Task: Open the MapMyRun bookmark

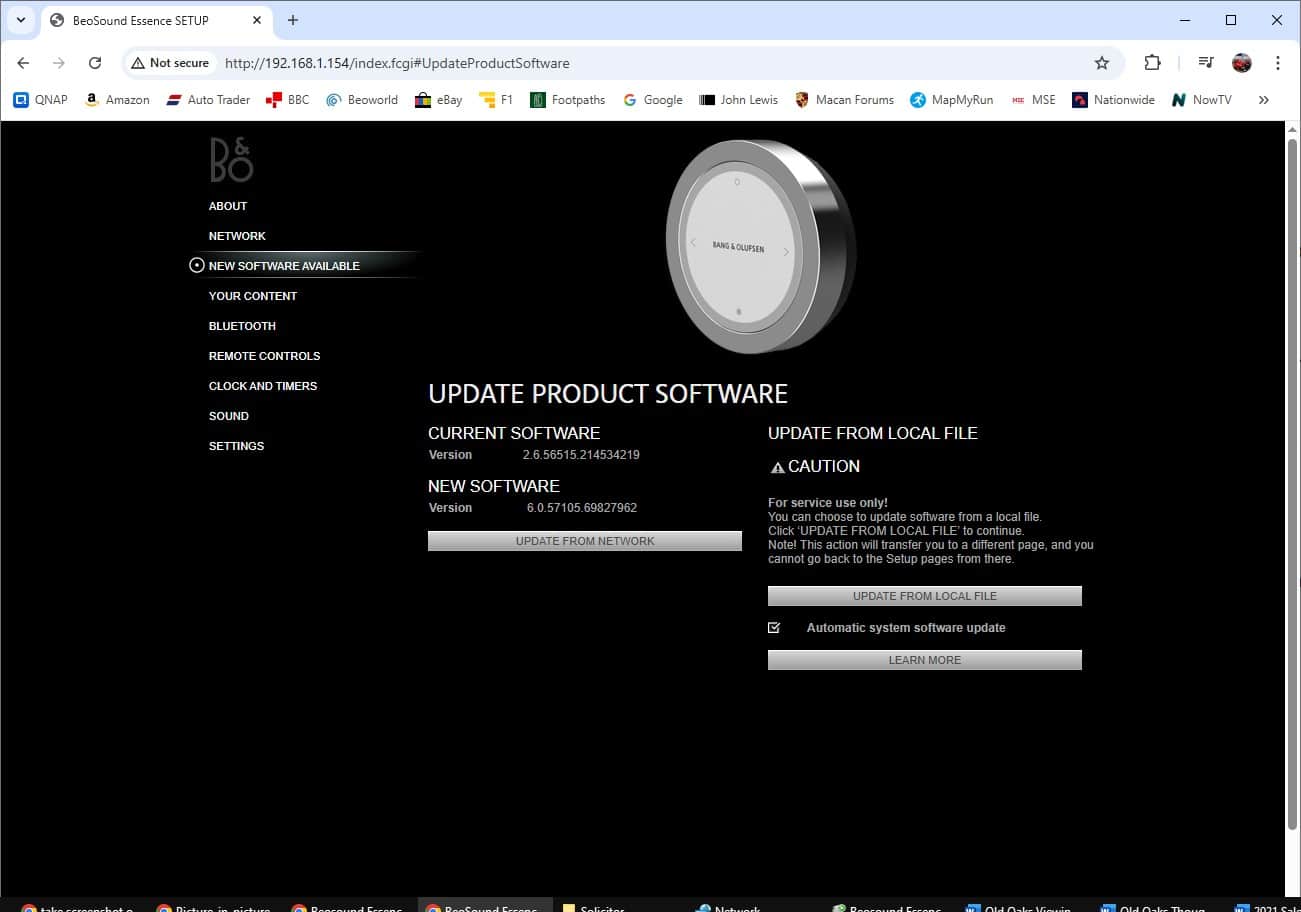Action: (x=951, y=100)
